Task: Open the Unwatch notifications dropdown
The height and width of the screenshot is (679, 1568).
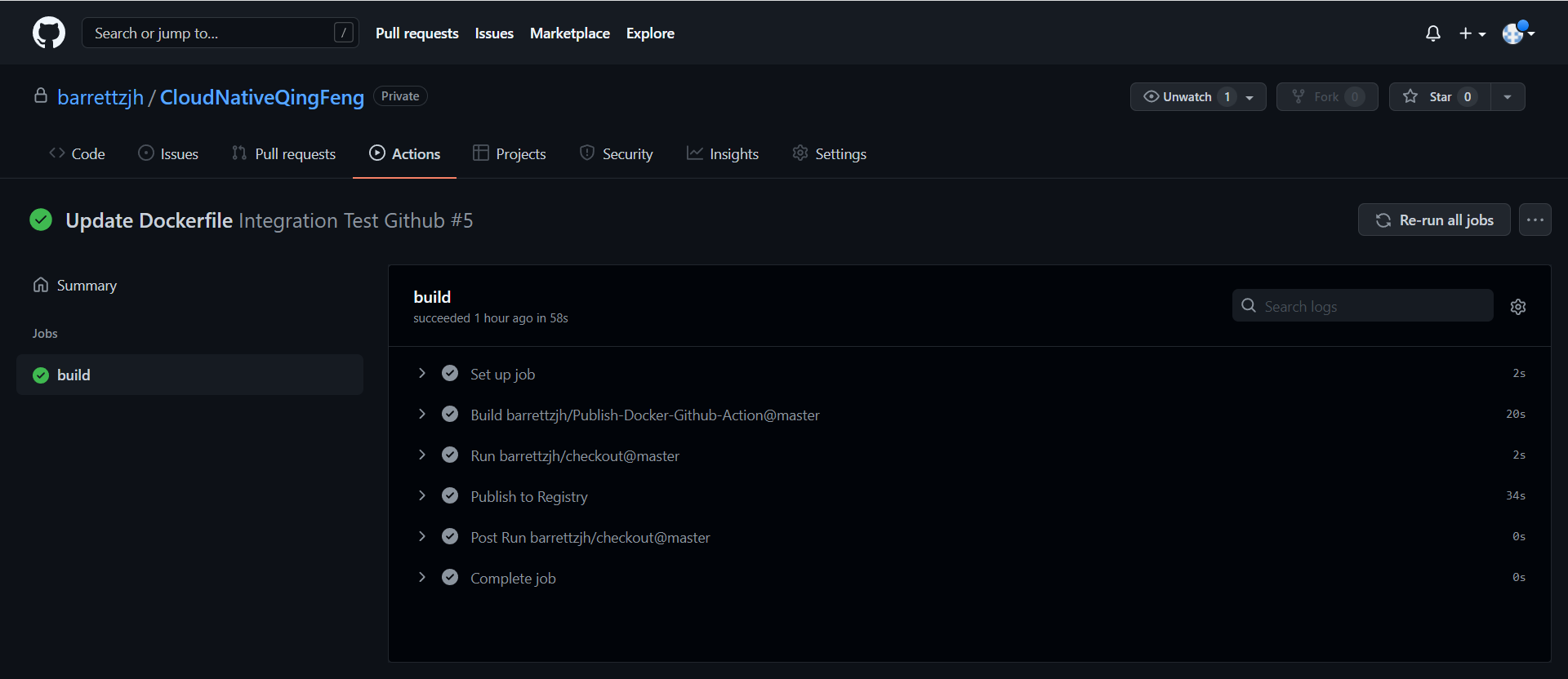Action: 1249,97
